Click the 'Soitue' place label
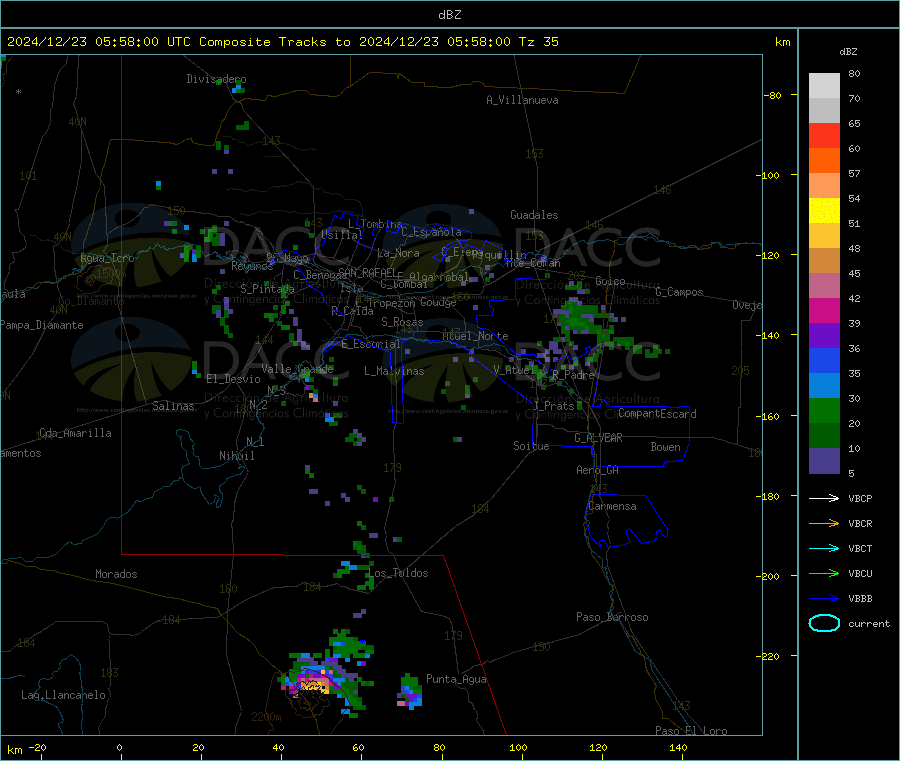Image resolution: width=900 pixels, height=761 pixels. (532, 446)
